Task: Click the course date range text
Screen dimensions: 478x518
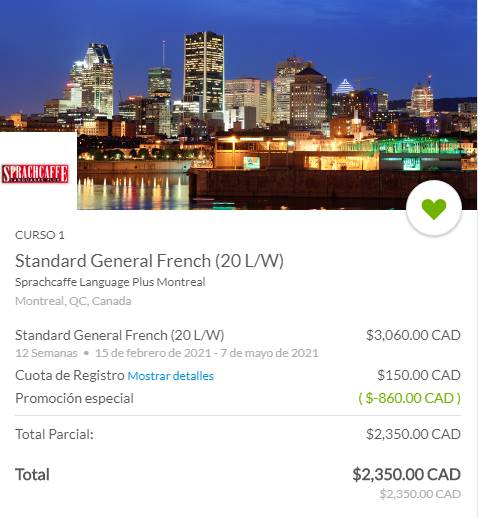Action: tap(207, 353)
